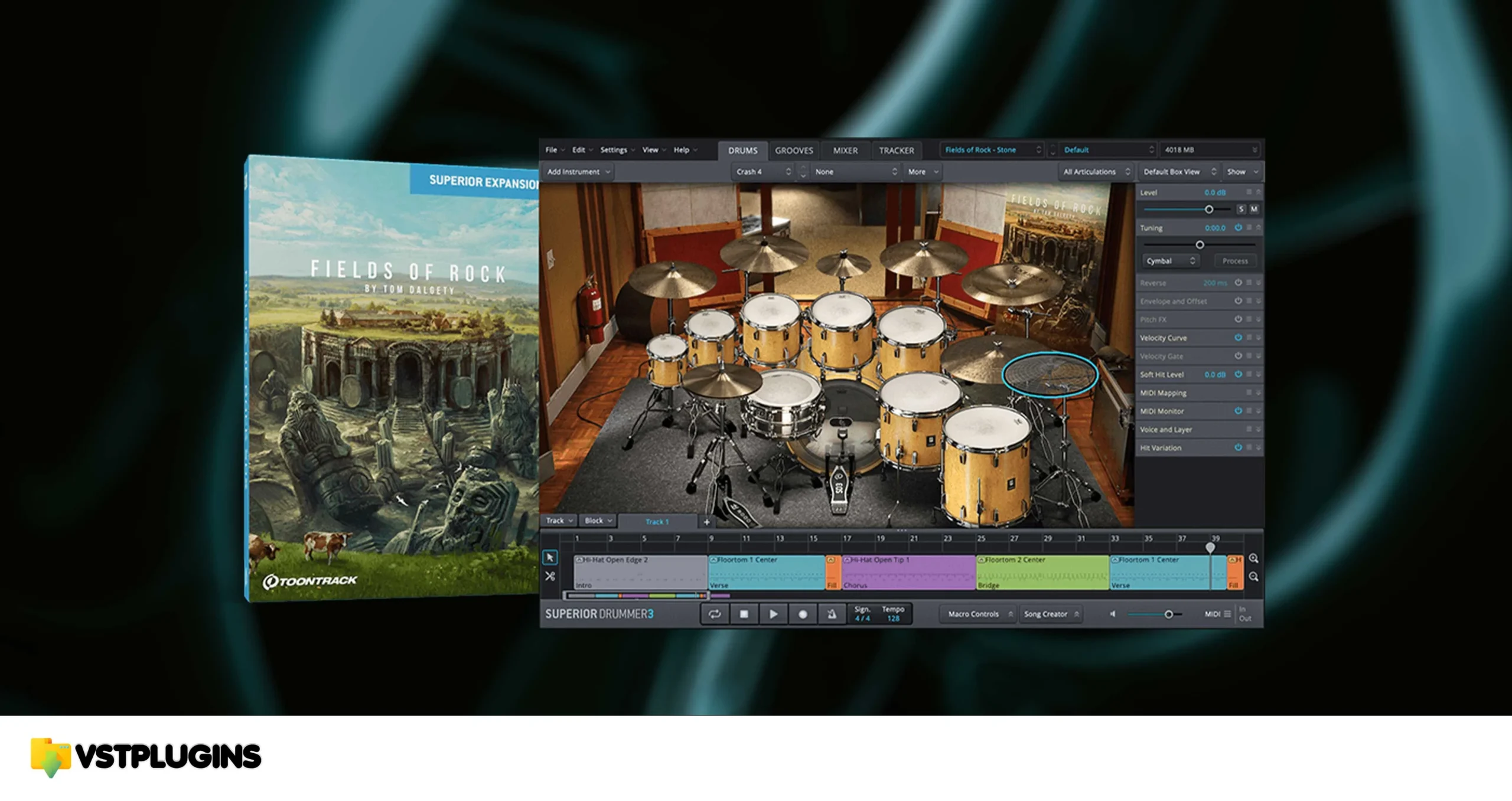Click the record button in transport
1512x801 pixels.
click(803, 614)
